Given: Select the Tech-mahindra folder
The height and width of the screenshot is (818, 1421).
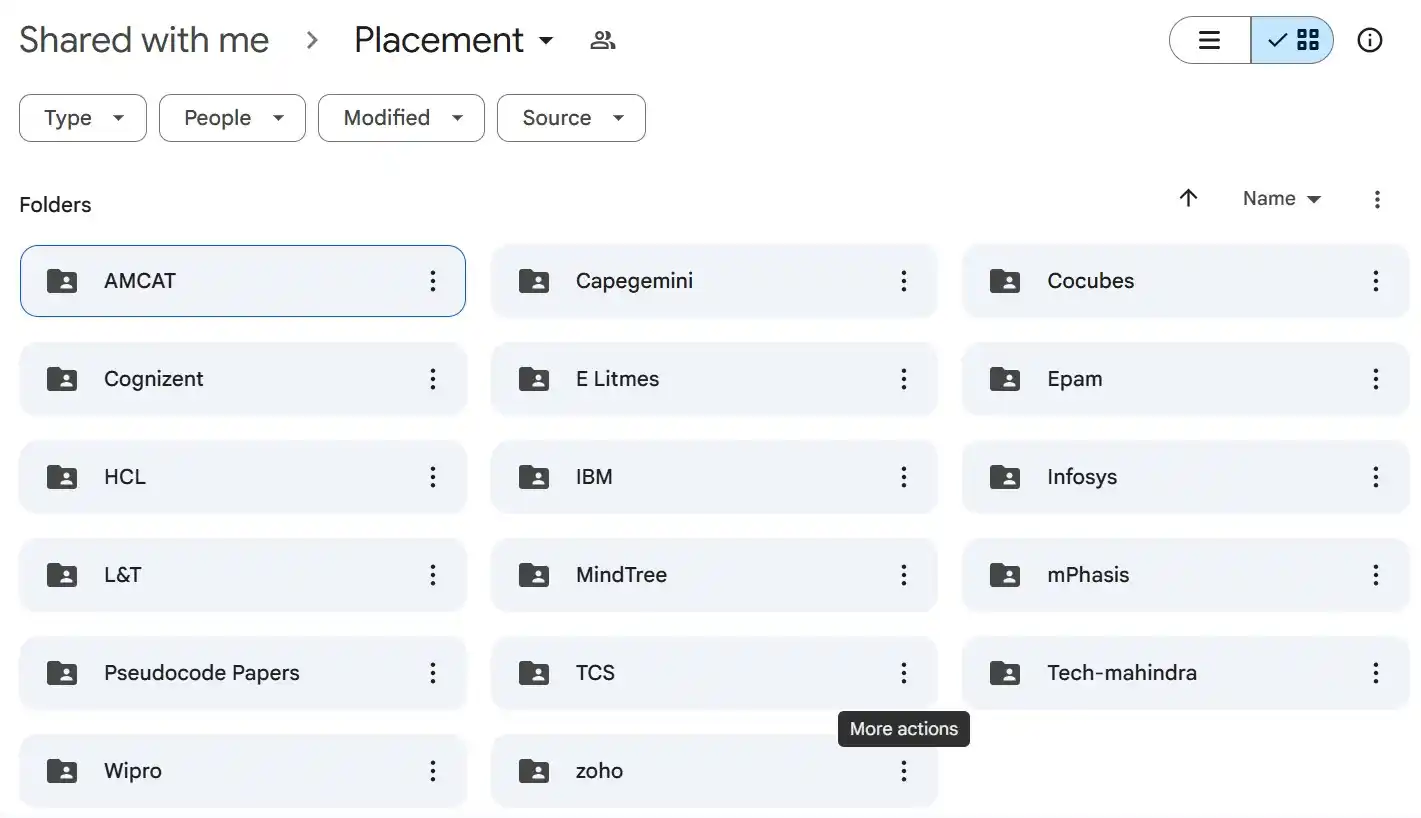Looking at the screenshot, I should [x=1186, y=673].
